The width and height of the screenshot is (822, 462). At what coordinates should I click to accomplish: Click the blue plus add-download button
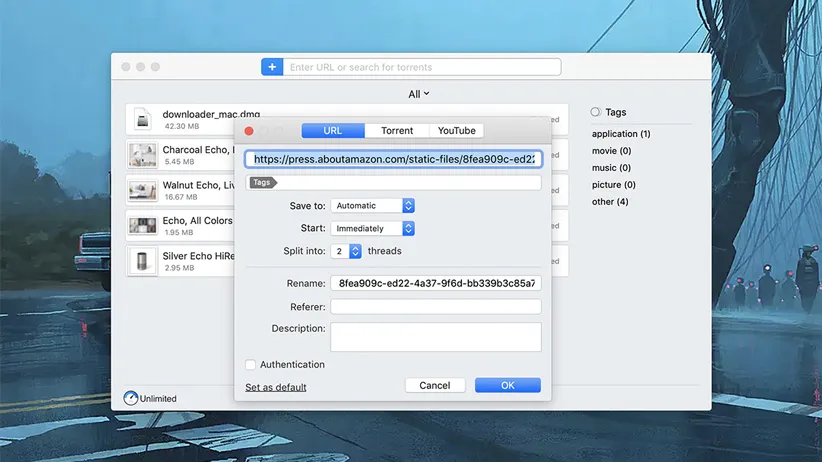(272, 67)
